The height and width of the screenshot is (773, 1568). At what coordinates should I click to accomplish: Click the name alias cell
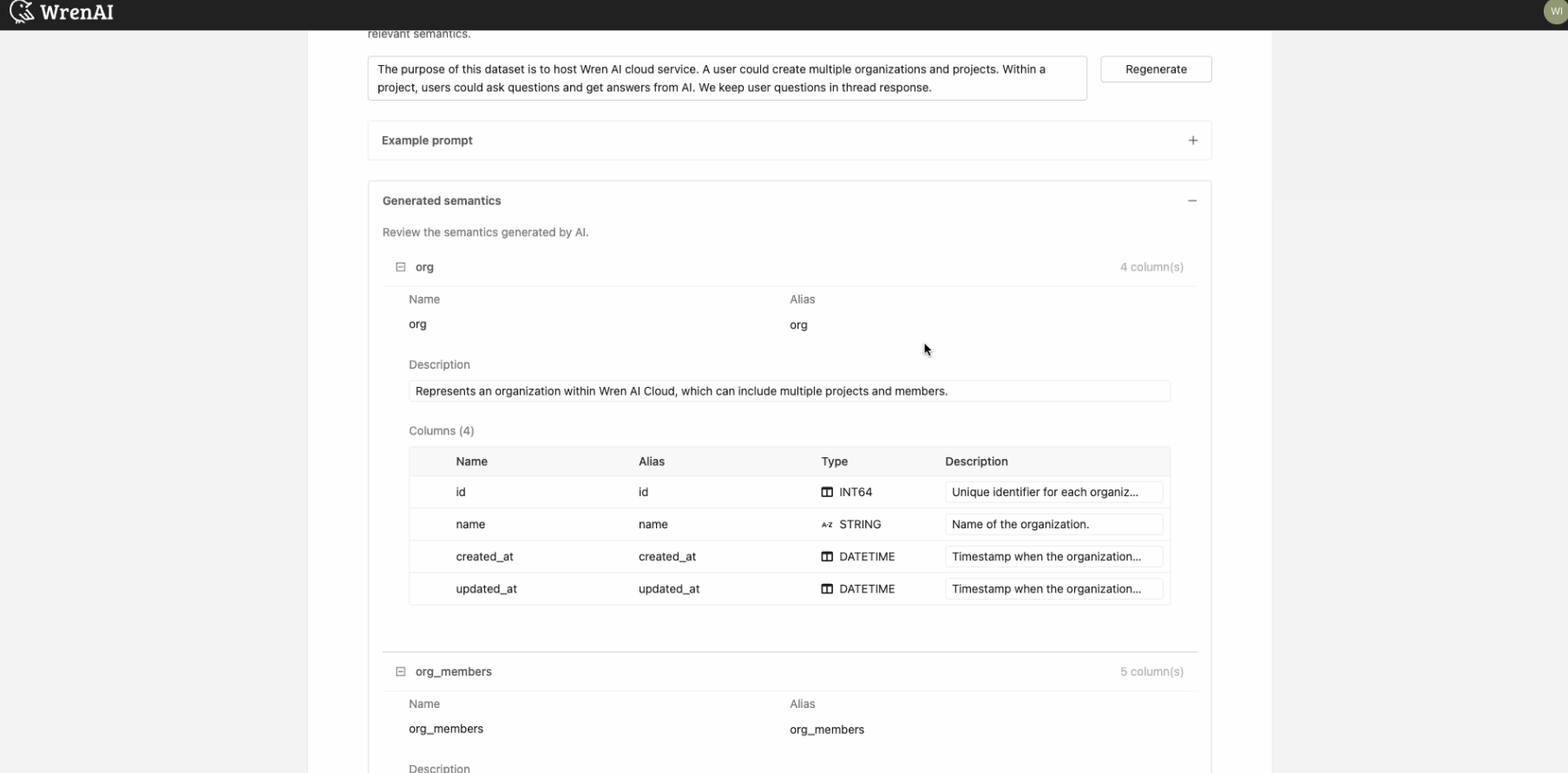coord(653,524)
